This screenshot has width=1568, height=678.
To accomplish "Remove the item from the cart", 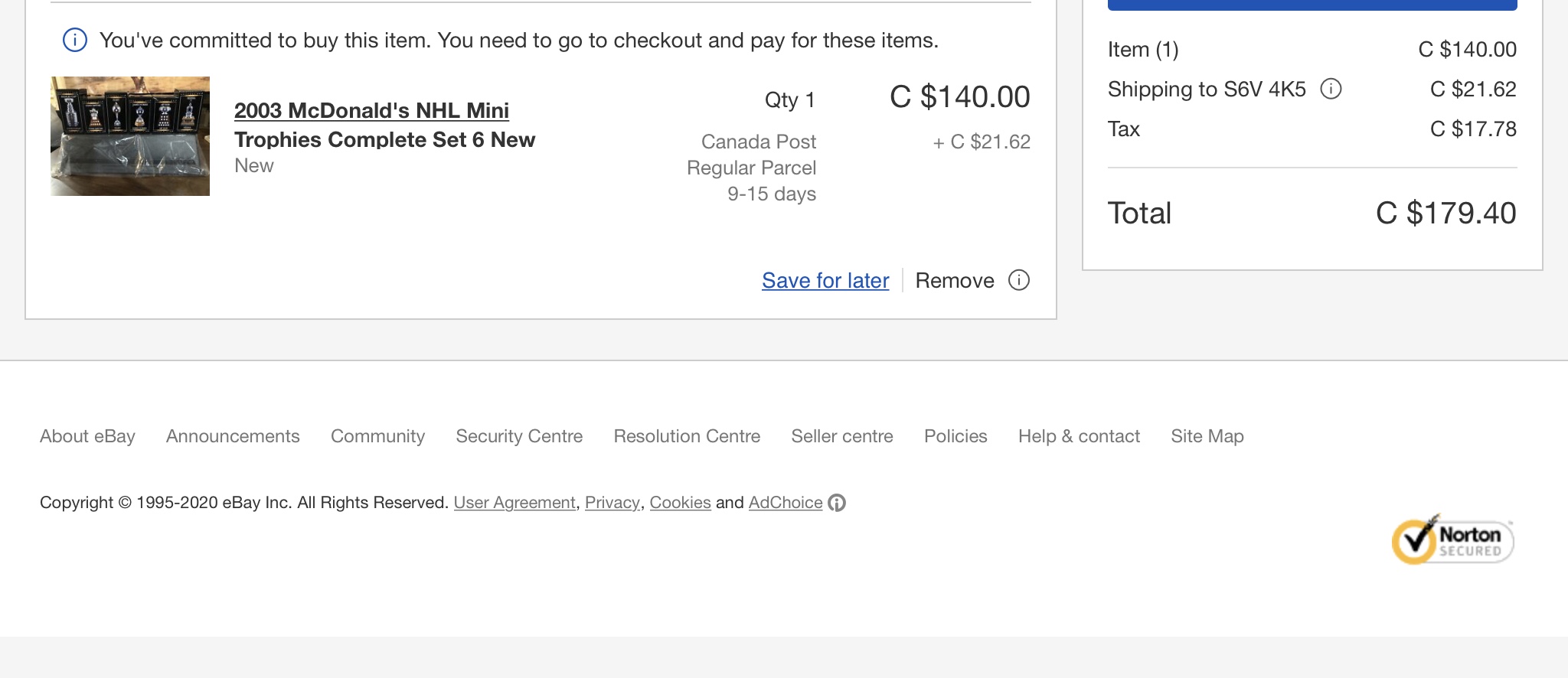I will (955, 280).
